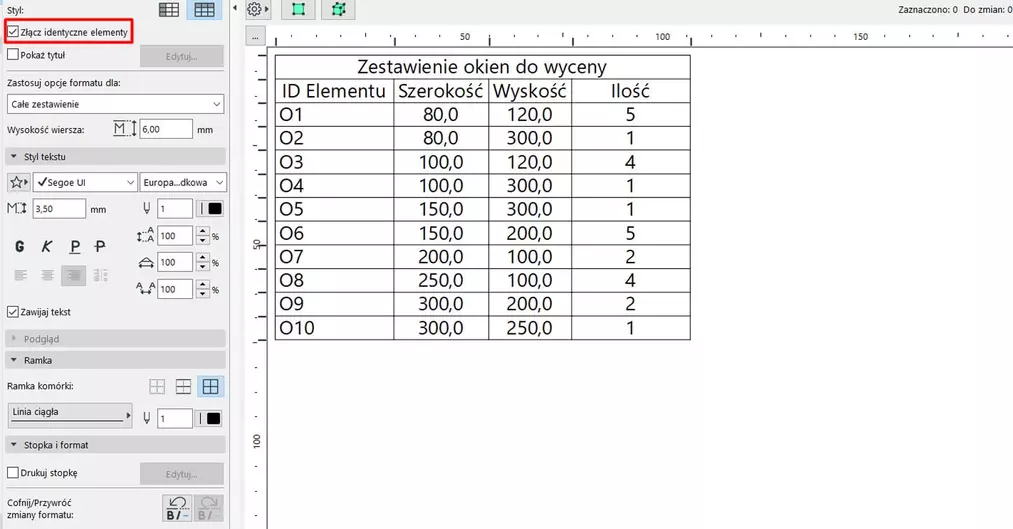Viewport: 1013px width, 529px height.
Task: Redo the last format change
Action: pos(208,508)
